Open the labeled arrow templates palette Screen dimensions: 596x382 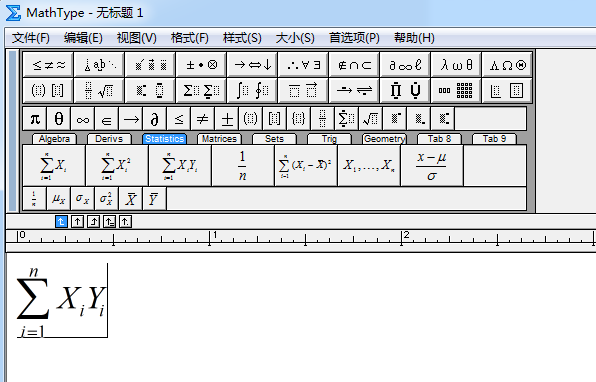(x=354, y=90)
